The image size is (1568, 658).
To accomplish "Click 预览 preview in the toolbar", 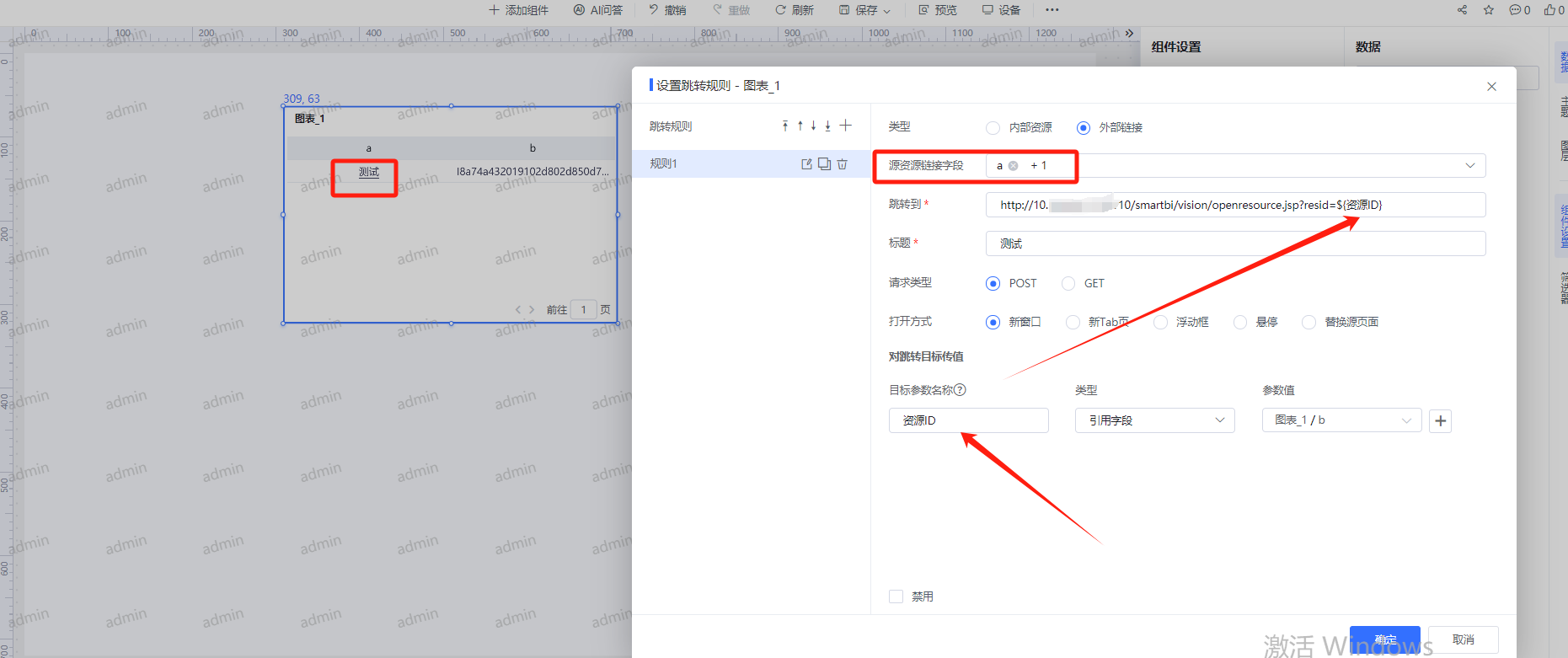I will click(x=938, y=10).
